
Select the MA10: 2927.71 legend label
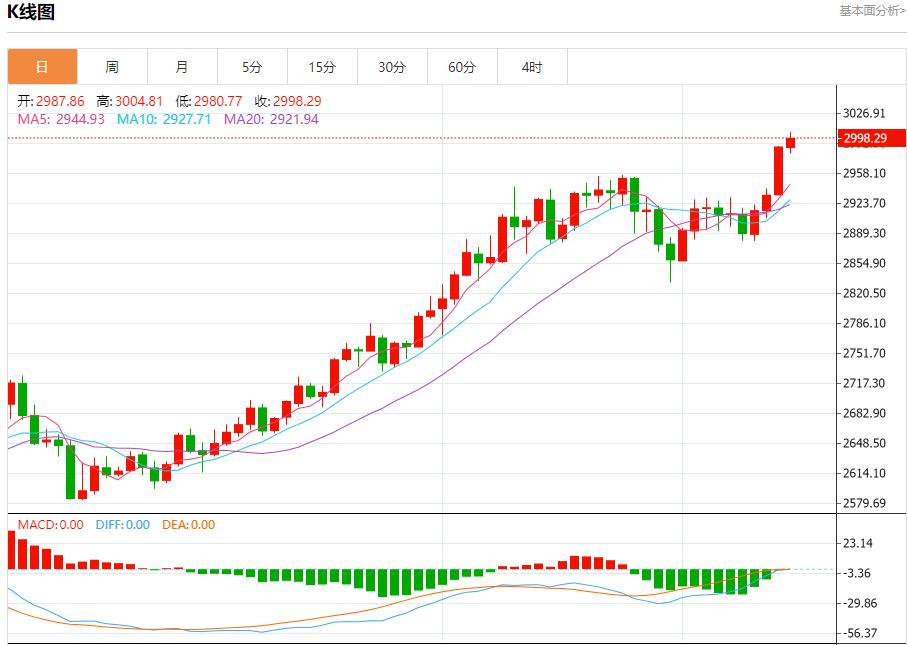coord(166,119)
